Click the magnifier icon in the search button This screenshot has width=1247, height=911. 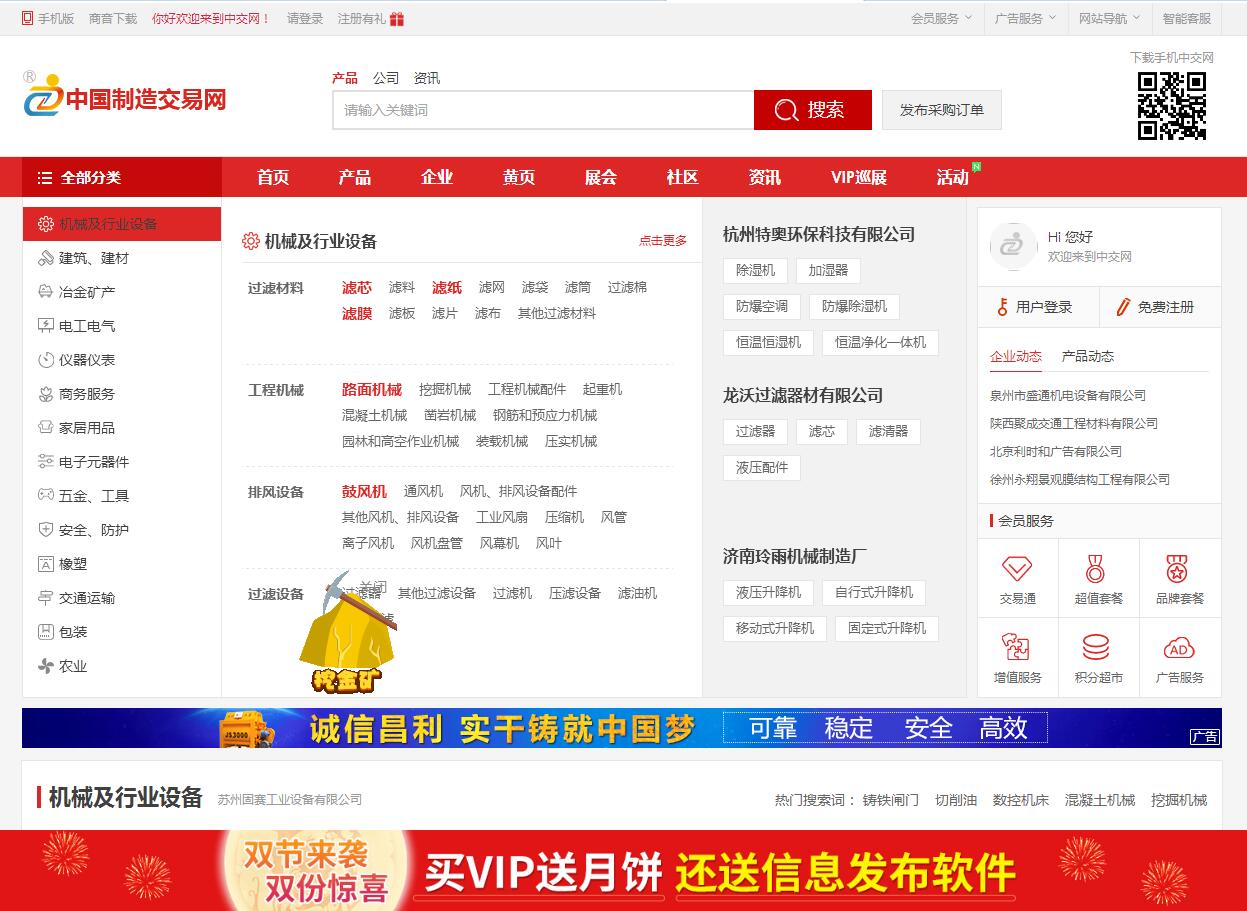pos(787,110)
